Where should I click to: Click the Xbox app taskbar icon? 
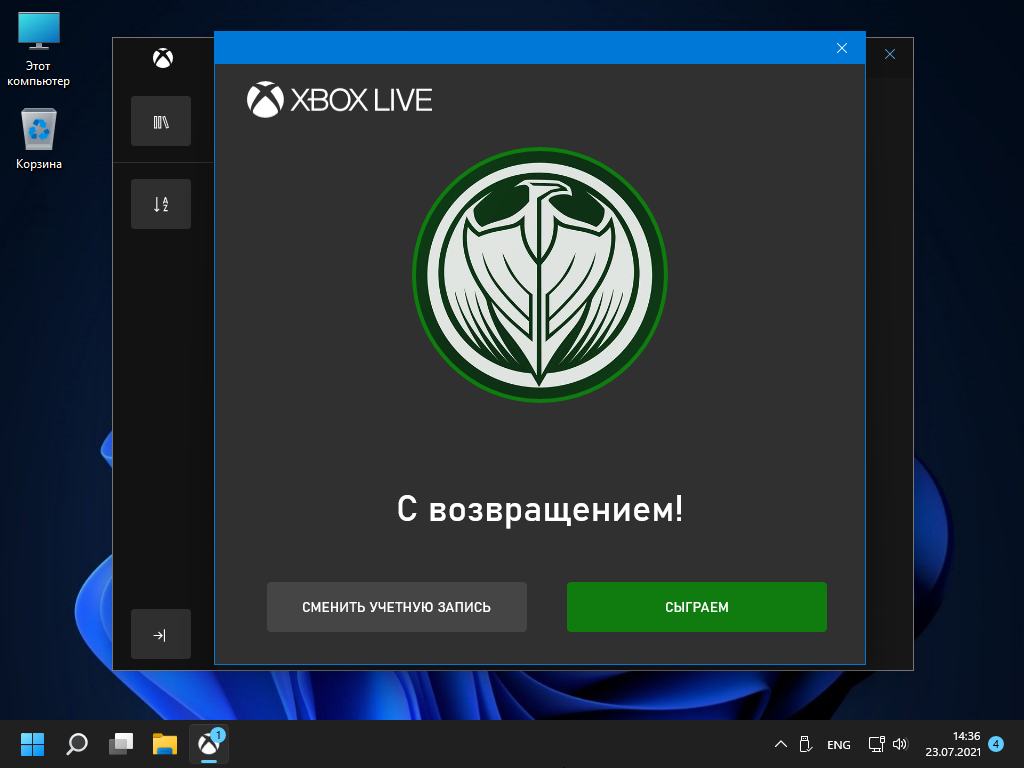209,744
